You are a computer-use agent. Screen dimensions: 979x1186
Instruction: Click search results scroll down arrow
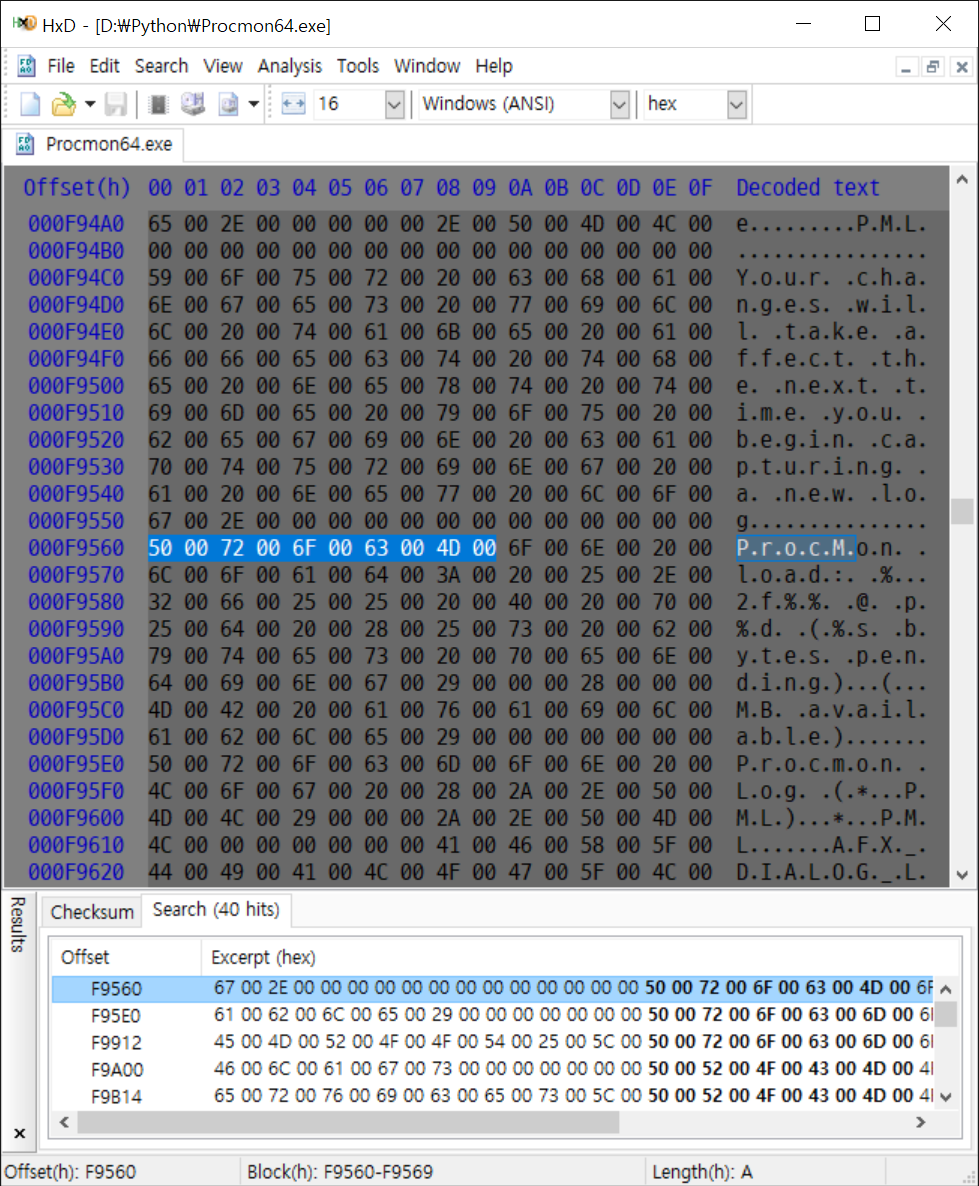pos(946,1097)
